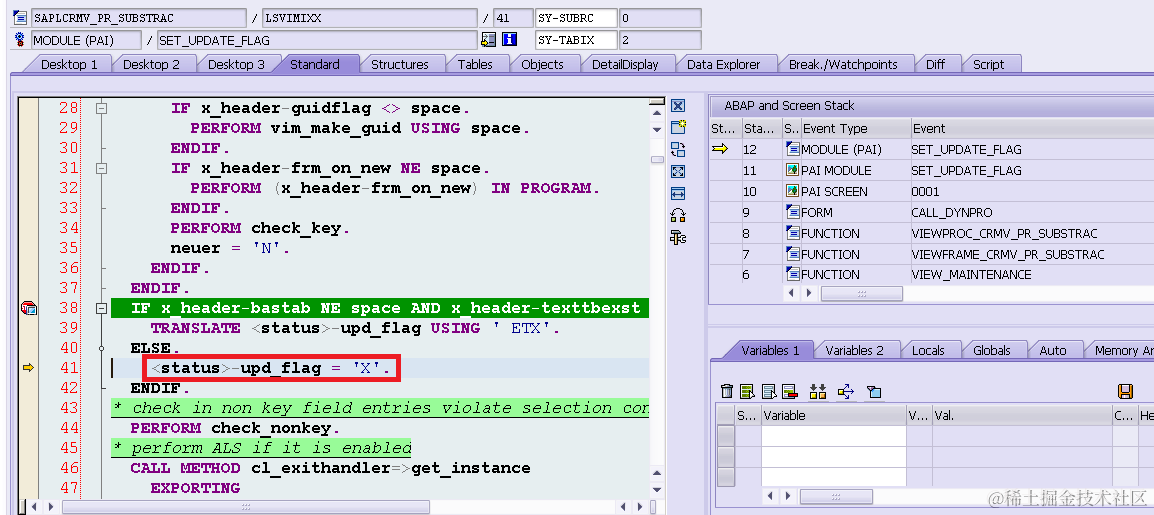Click the SY-TABIX field name box

point(576,40)
